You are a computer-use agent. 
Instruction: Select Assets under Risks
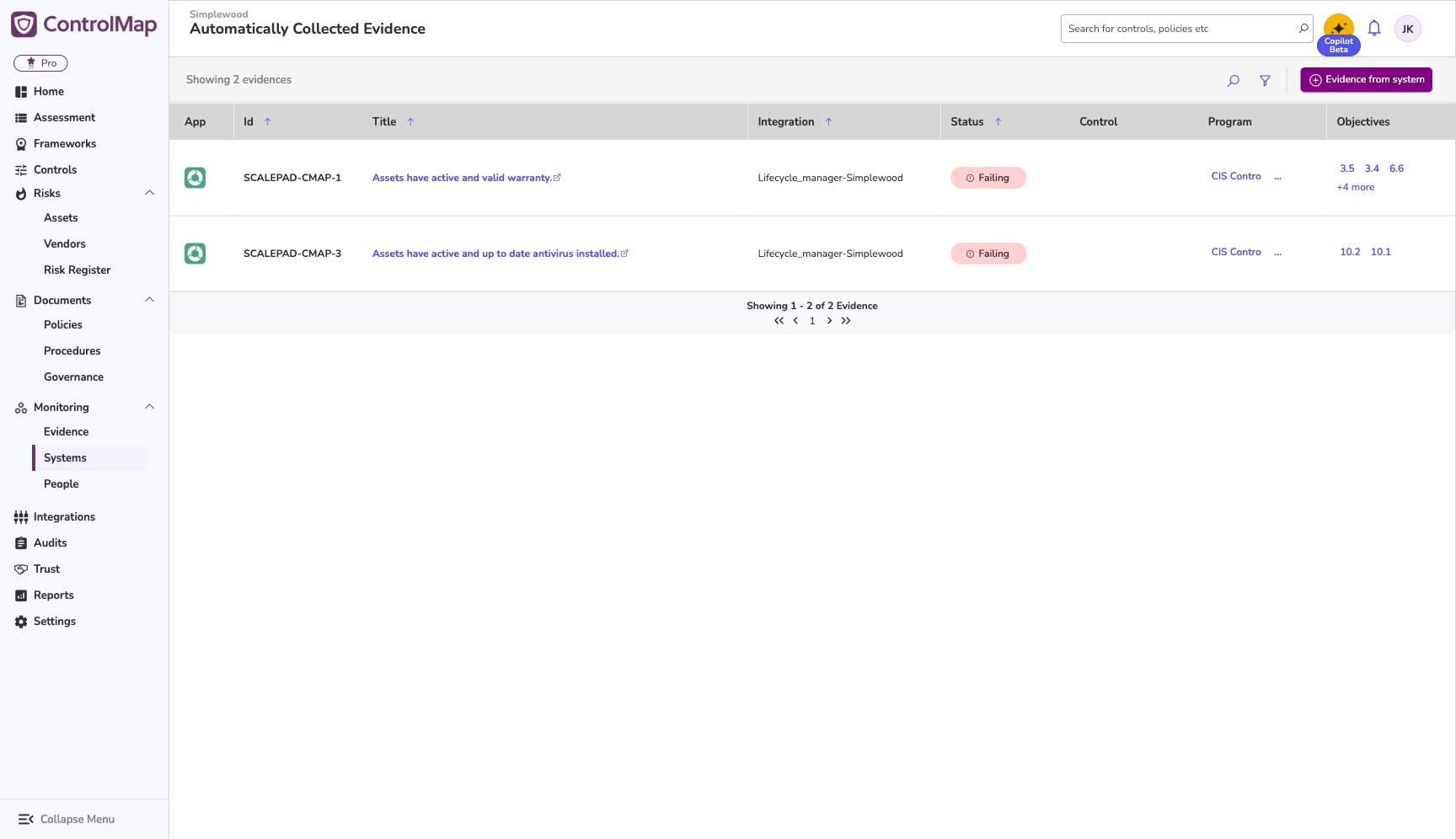61,218
